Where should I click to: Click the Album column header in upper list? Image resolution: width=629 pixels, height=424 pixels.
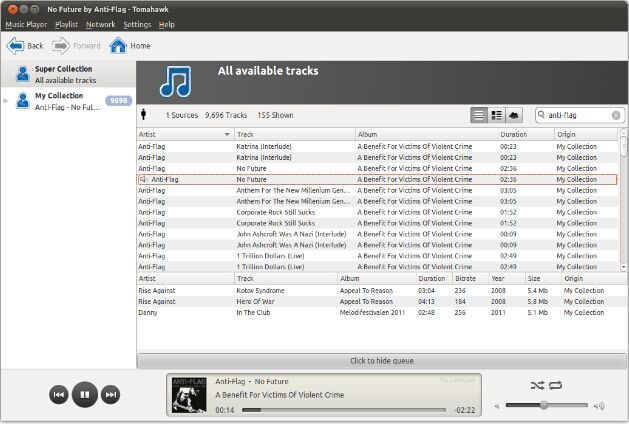click(x=426, y=134)
